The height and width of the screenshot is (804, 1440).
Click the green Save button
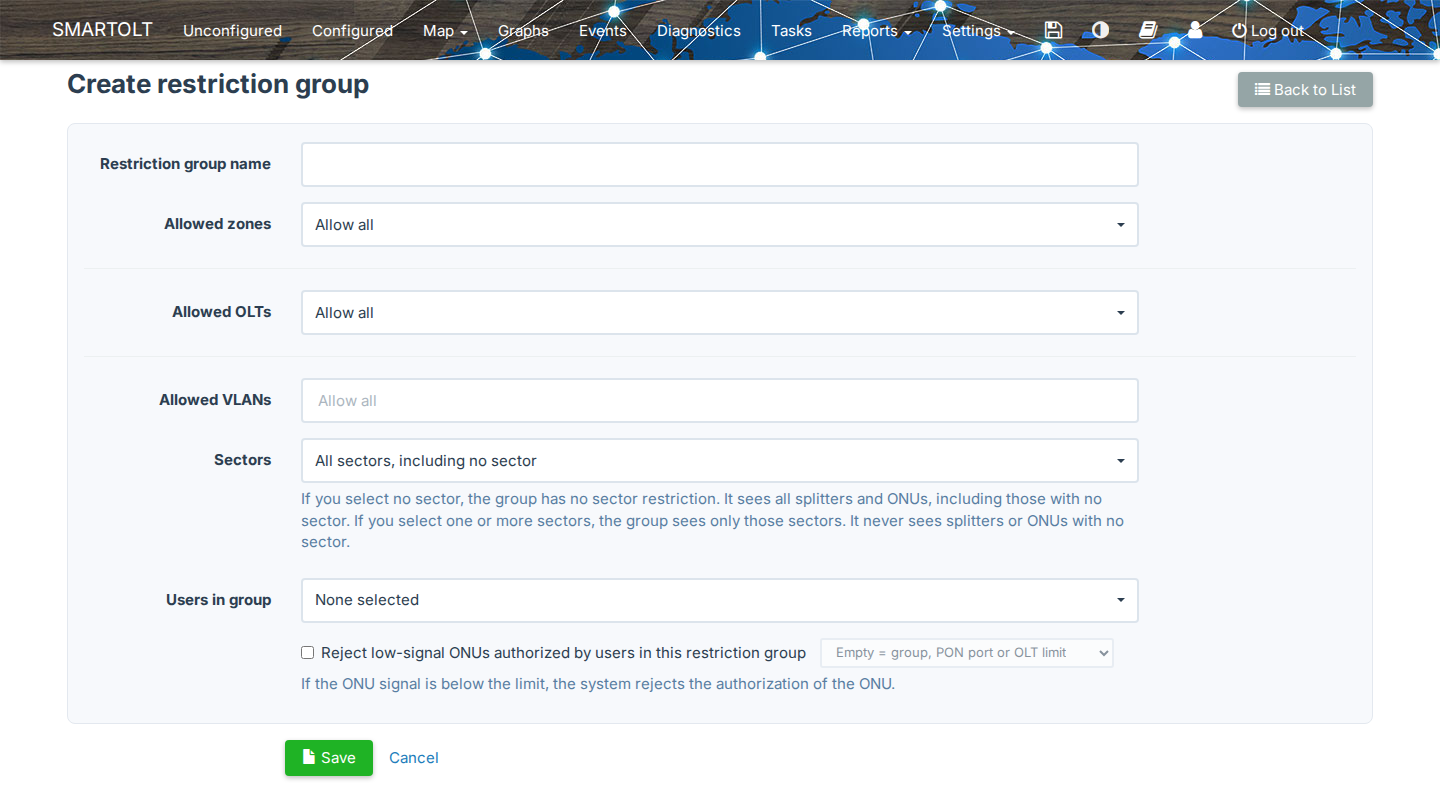(x=329, y=758)
